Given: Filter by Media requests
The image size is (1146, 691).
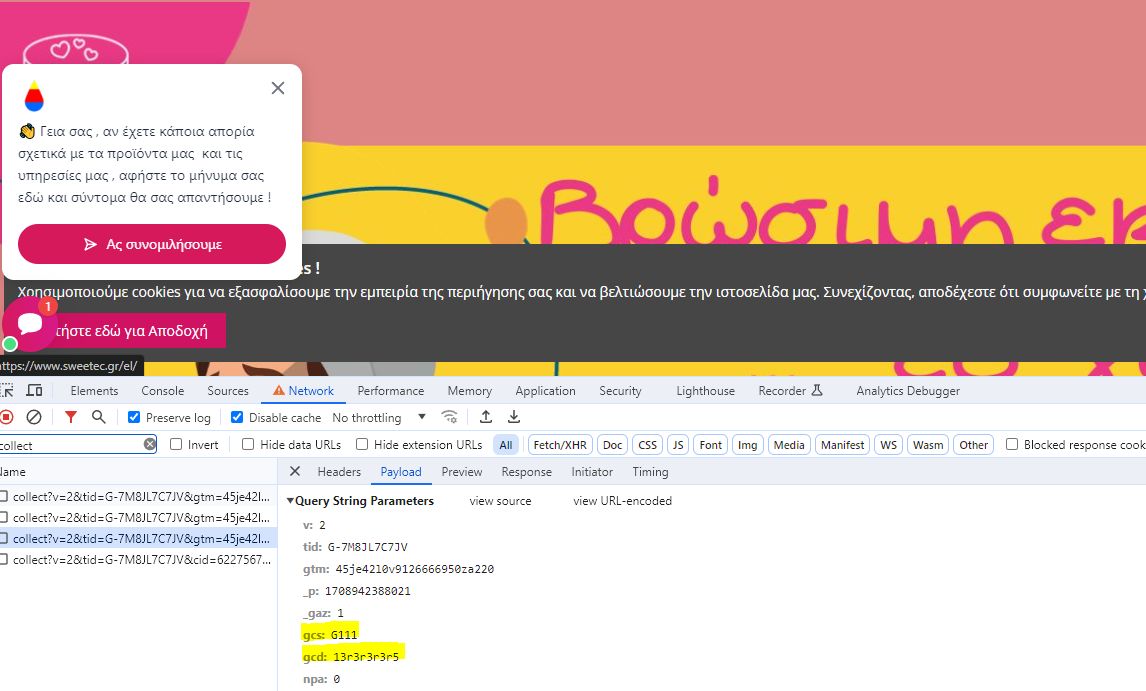Looking at the screenshot, I should click(x=789, y=445).
